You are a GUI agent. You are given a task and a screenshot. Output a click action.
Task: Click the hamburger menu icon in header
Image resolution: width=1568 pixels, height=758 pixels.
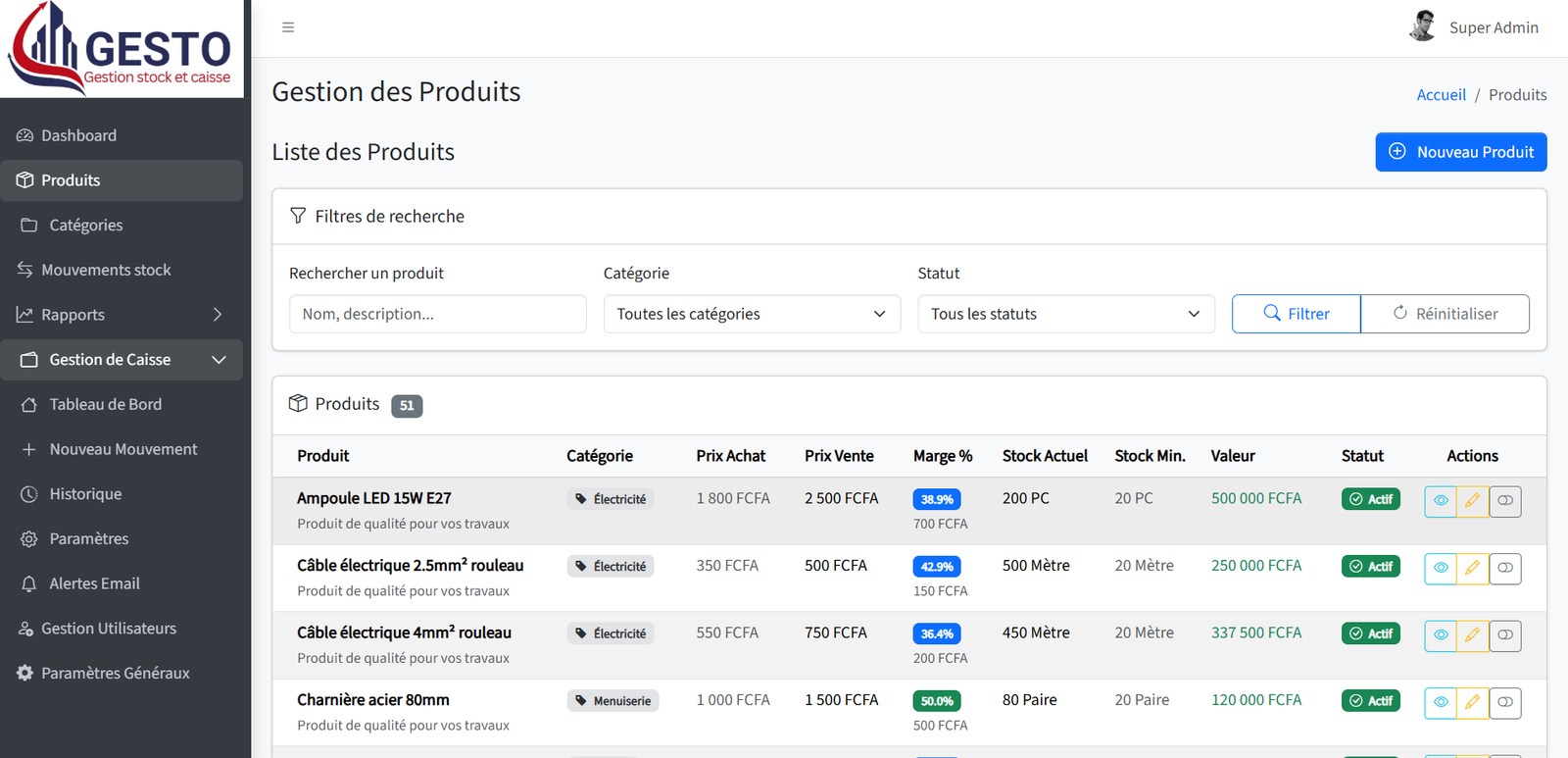click(x=288, y=27)
